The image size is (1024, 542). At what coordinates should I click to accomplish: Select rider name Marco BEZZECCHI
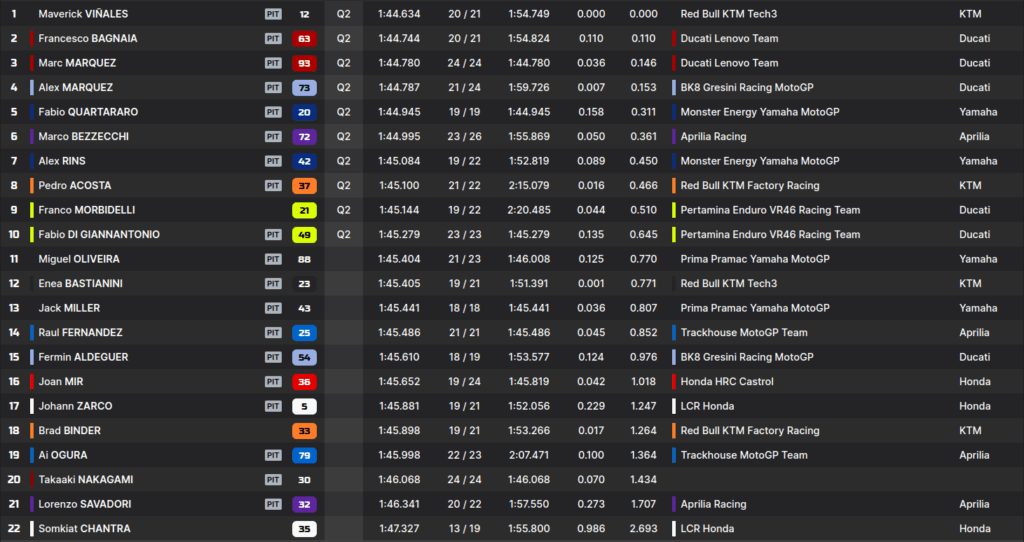point(83,136)
